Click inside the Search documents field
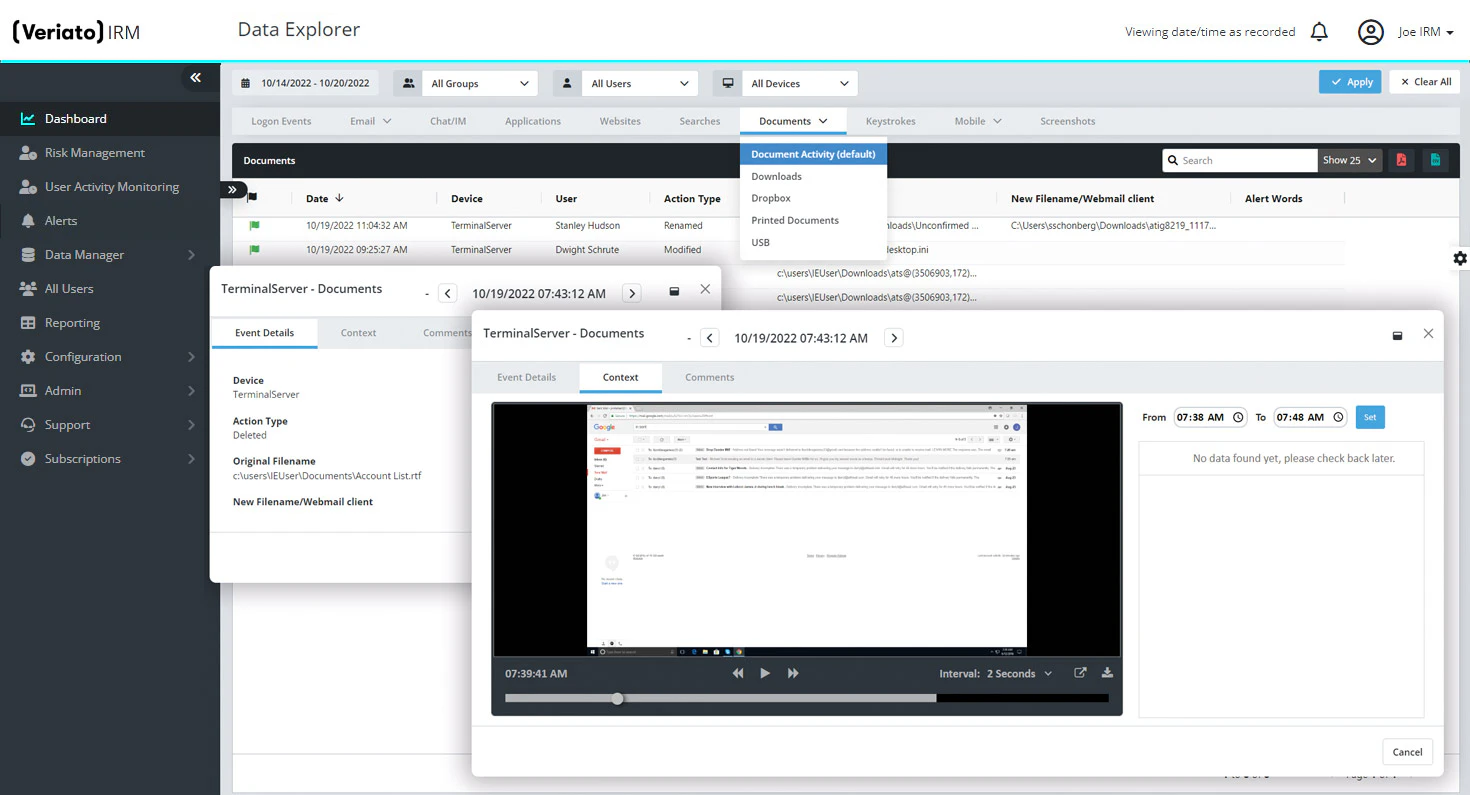 (1245, 160)
